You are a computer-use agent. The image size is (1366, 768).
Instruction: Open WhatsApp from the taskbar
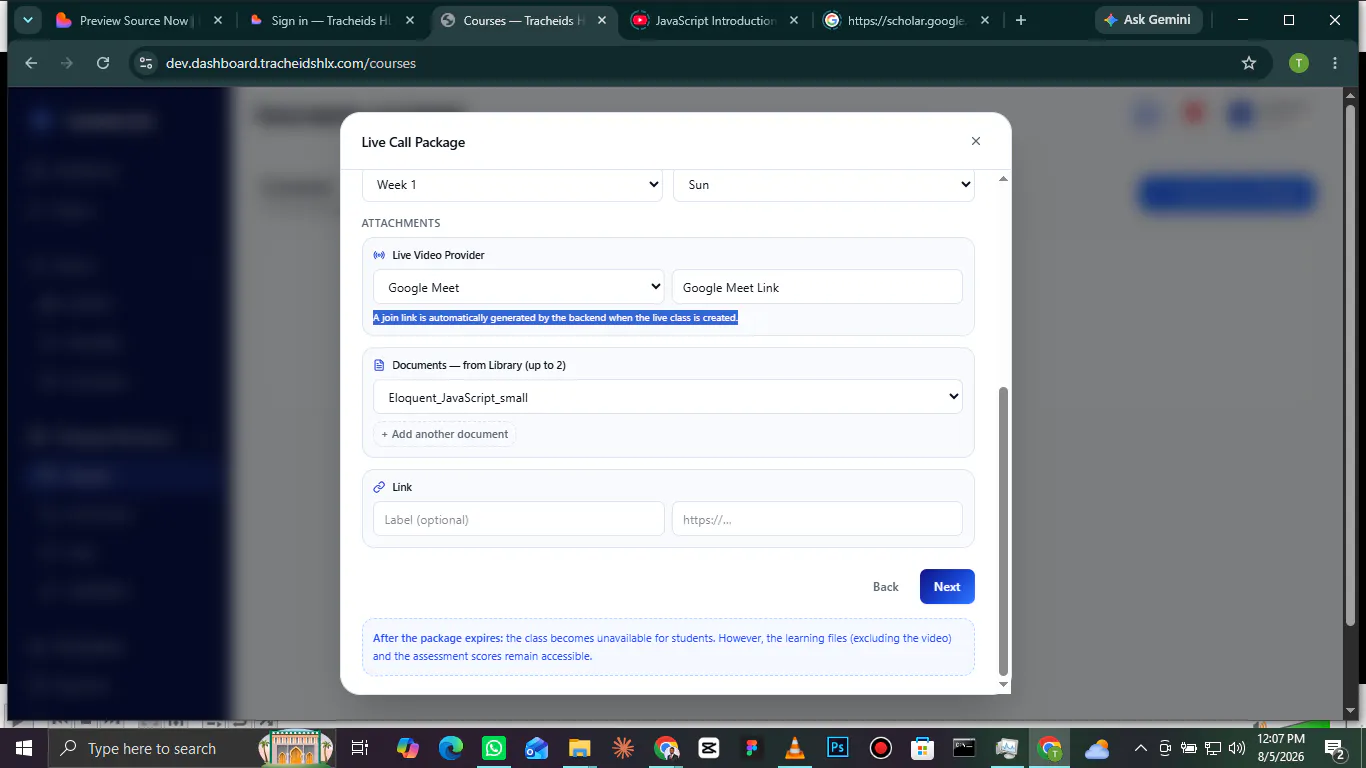(x=494, y=748)
